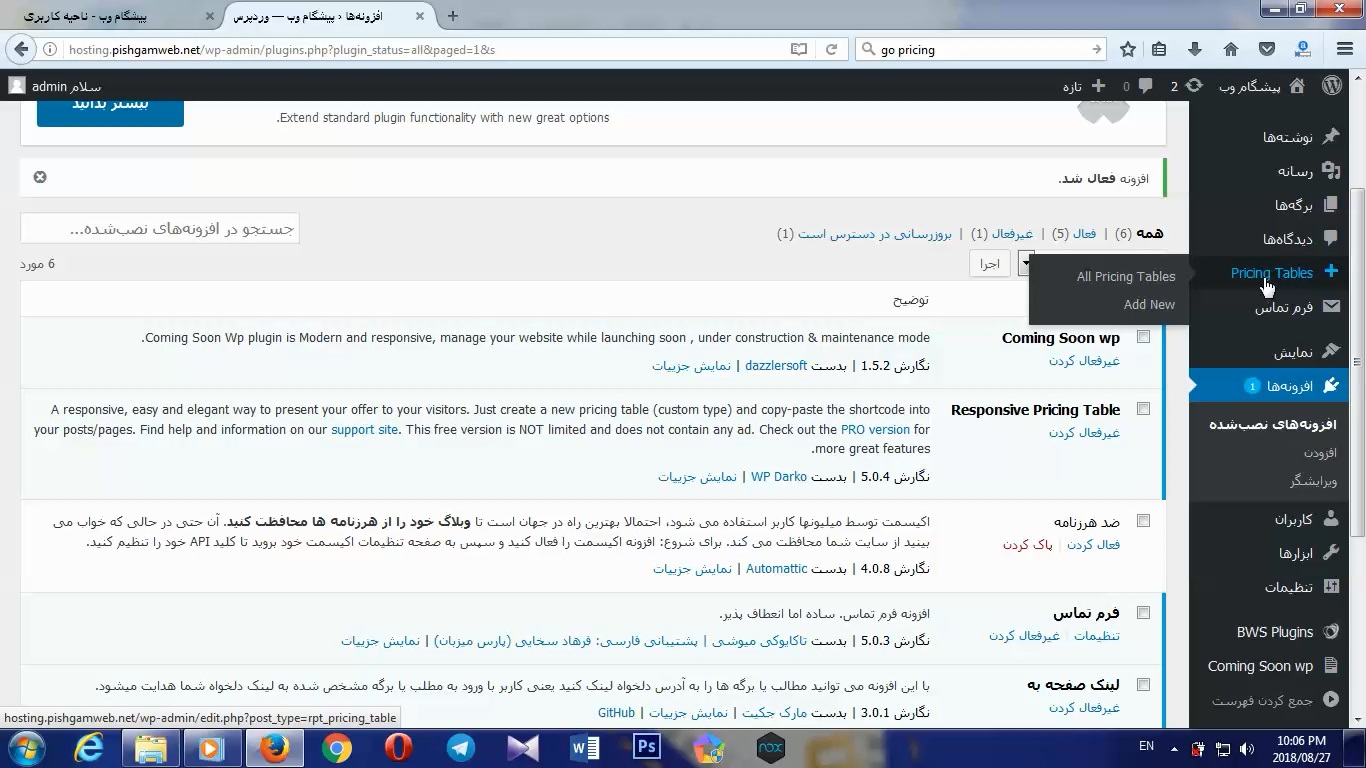Open the WordPress logo menu in admin bar

click(x=1332, y=86)
